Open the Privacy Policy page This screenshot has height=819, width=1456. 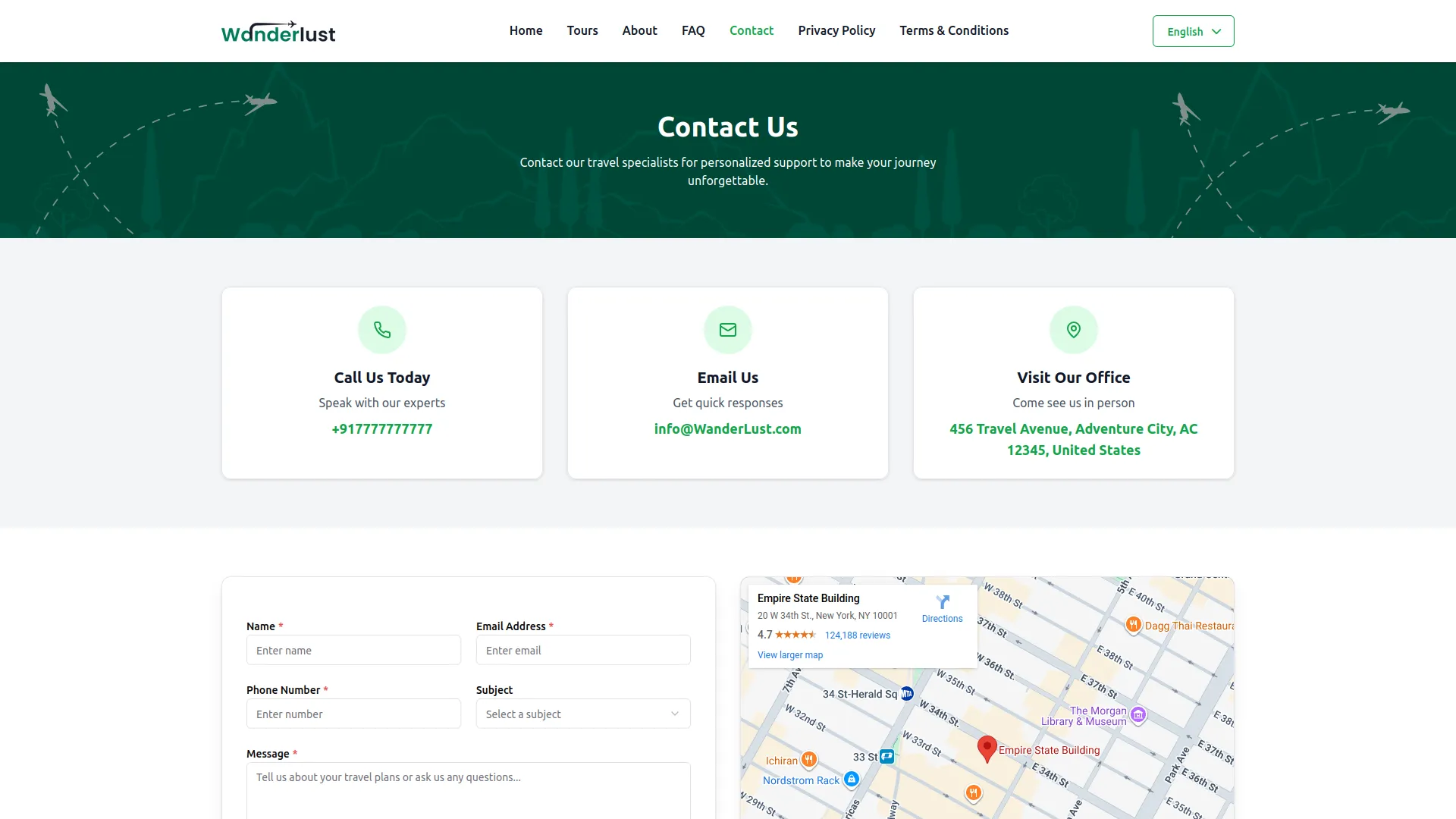tap(836, 30)
